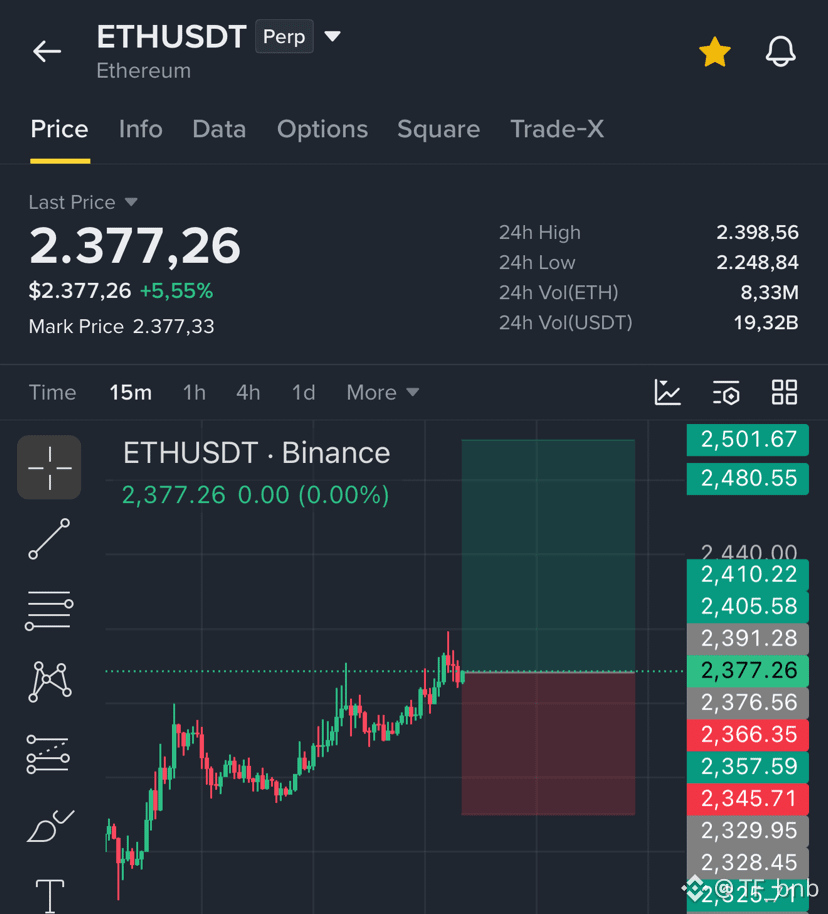Open the chart layout grid icon
The image size is (828, 914).
(x=784, y=392)
